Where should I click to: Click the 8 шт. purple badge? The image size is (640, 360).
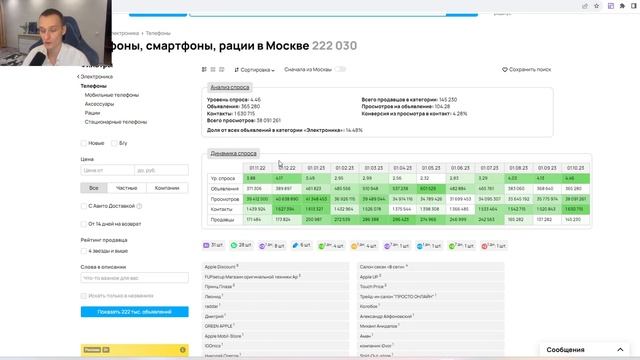click(272, 246)
